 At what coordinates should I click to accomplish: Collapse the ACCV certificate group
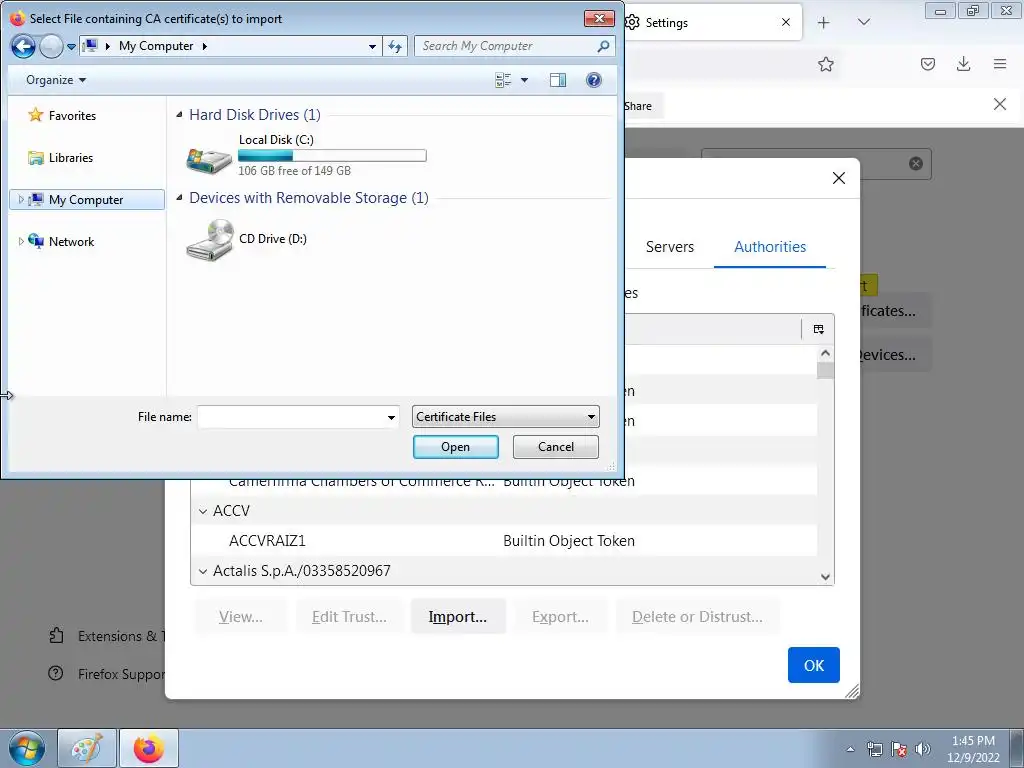203,511
